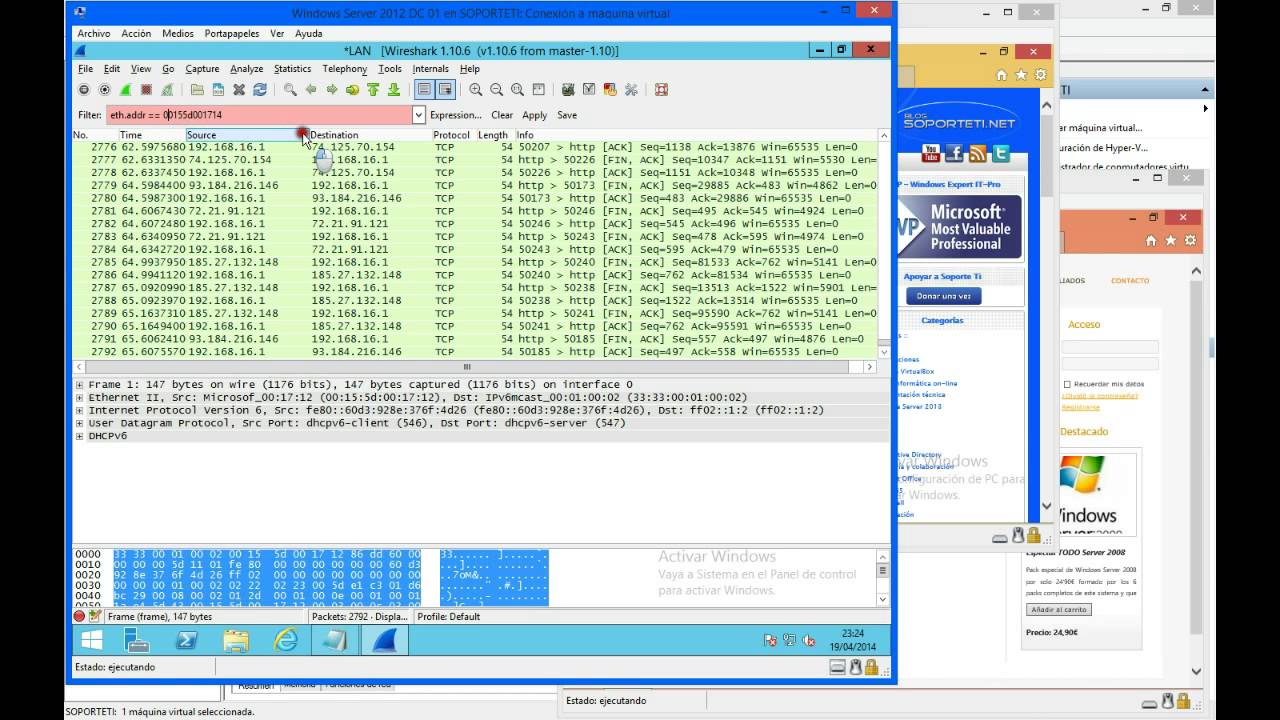
Task: Click the CONTACTO link on web page
Action: click(1130, 281)
